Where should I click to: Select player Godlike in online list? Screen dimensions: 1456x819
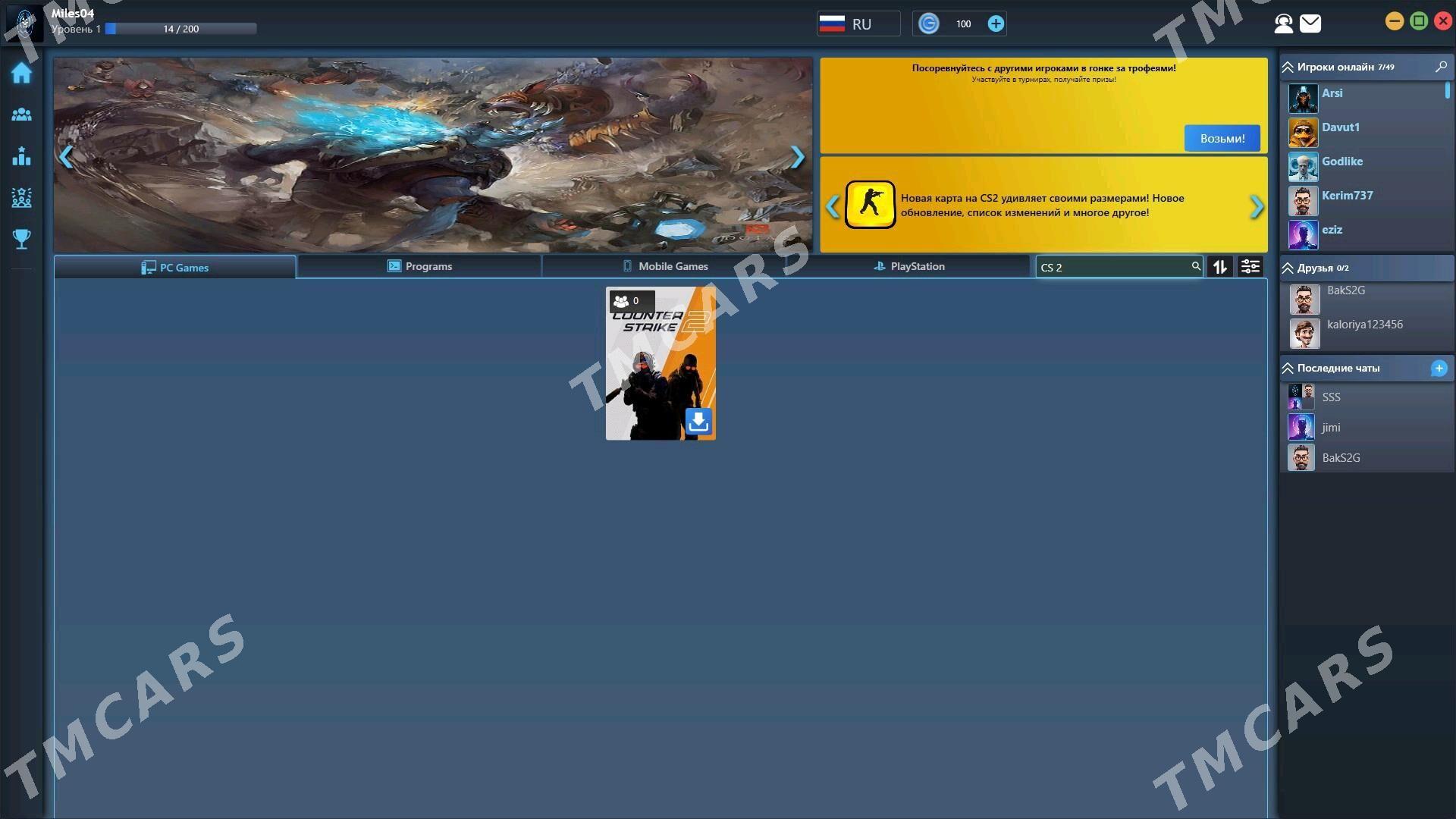tap(1341, 161)
